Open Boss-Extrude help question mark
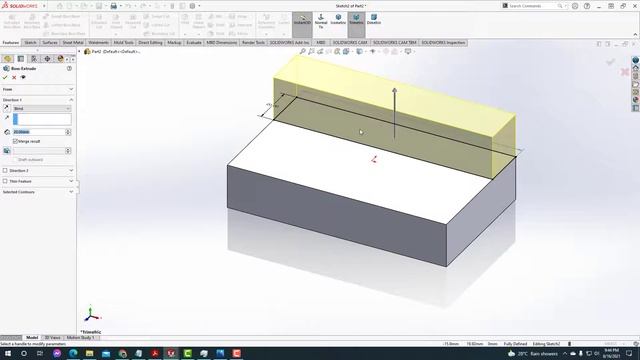640x360 pixels. (69, 69)
